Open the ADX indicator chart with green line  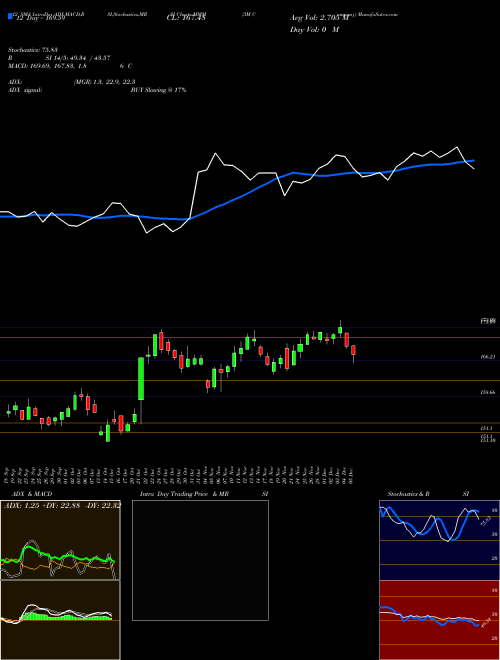pyautogui.click(x=60, y=540)
